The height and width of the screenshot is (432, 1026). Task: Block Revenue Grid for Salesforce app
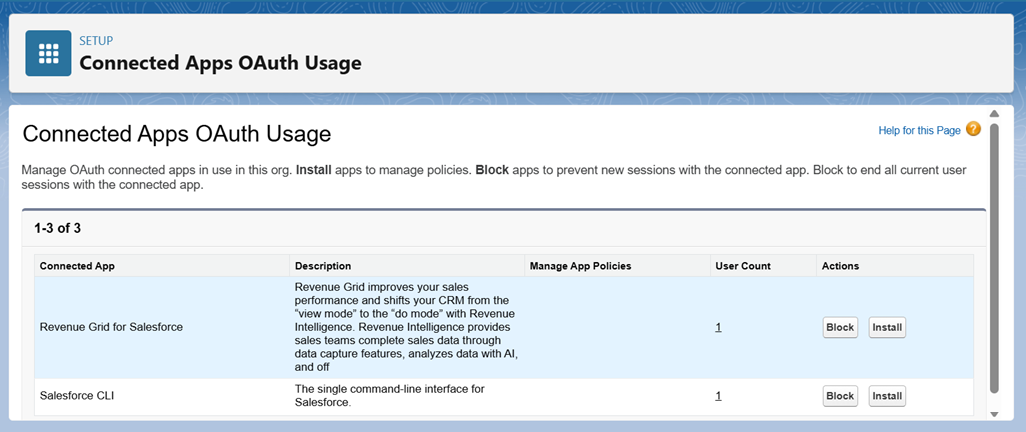(840, 327)
